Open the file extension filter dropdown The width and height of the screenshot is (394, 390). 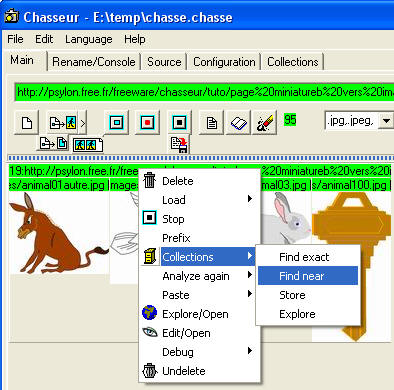pos(386,121)
